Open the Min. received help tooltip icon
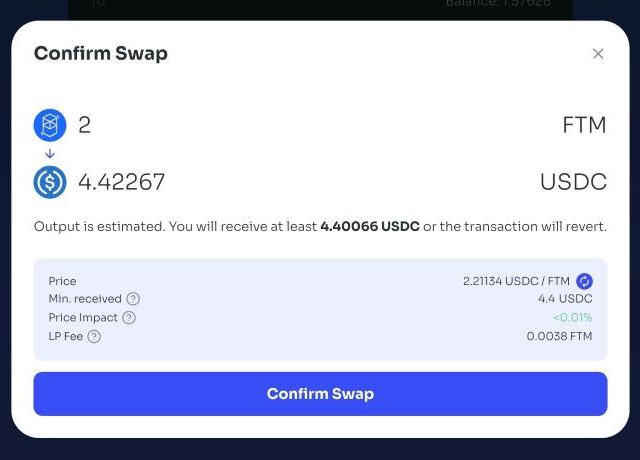640x460 pixels. [x=133, y=299]
